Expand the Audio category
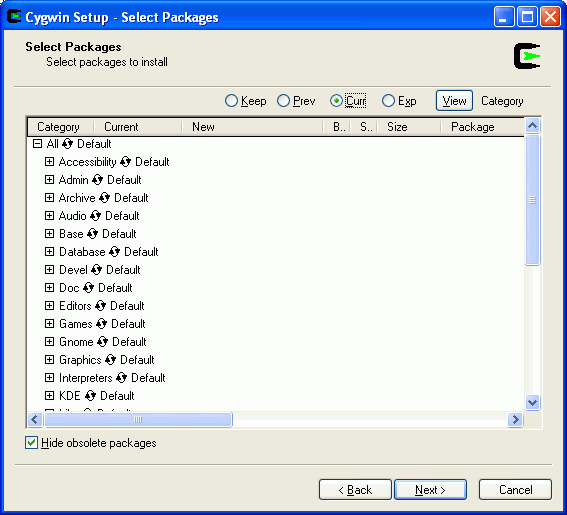567x515 pixels. 49,216
